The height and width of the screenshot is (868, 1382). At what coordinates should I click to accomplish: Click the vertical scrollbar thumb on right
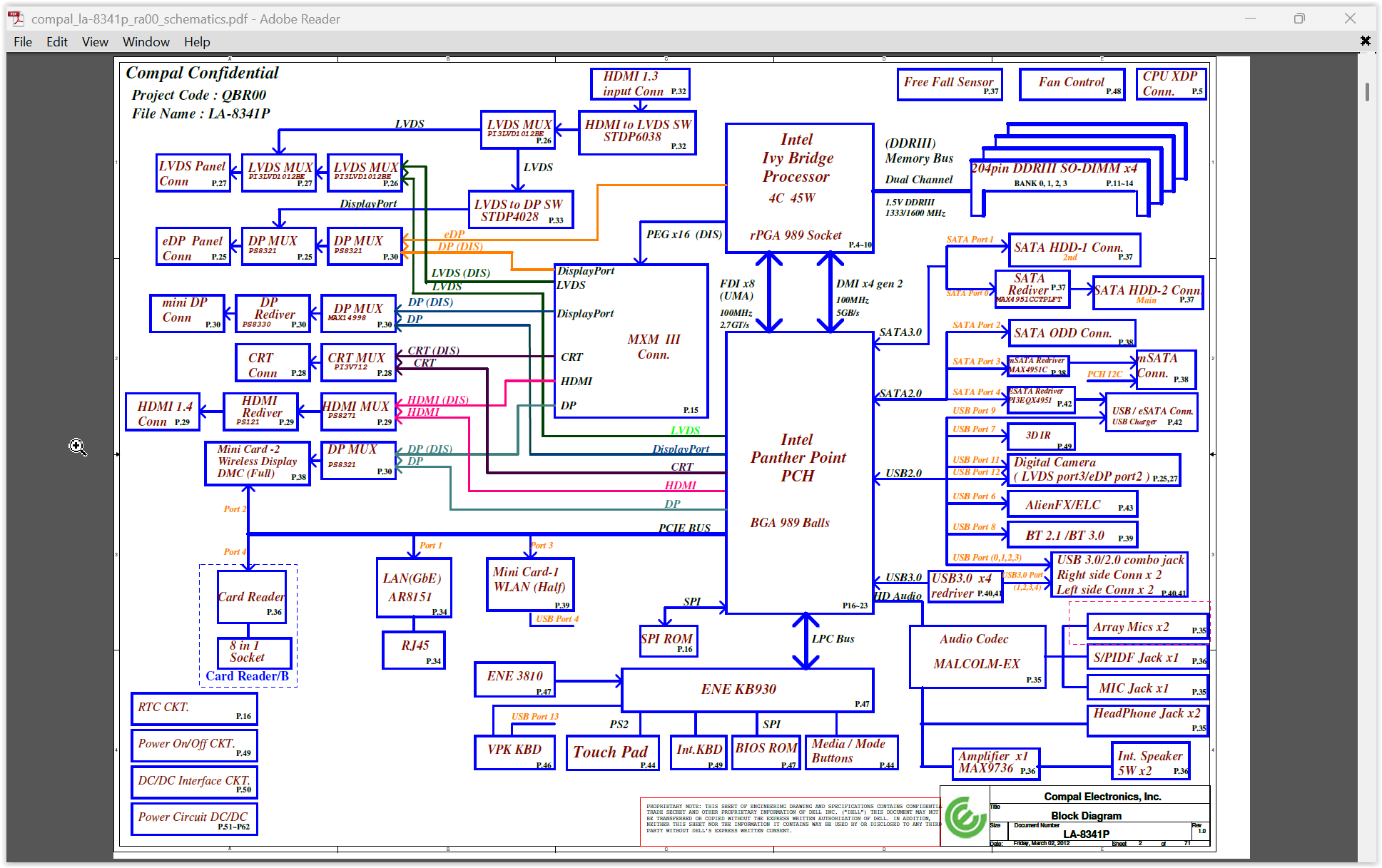coord(1367,92)
